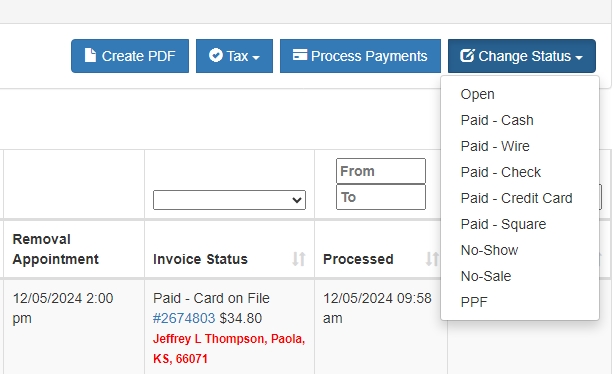Click the Create PDF button
Viewport: 614px width, 374px height.
(x=130, y=56)
